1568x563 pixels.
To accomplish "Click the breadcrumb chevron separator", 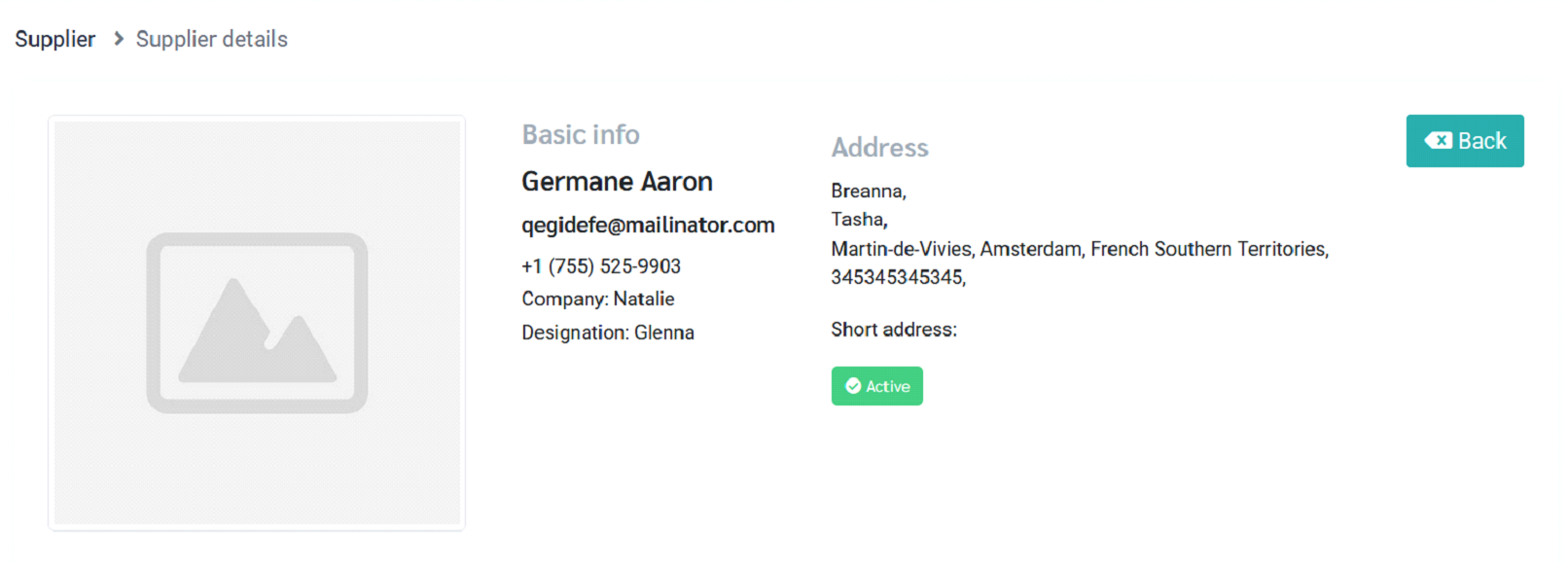I will tap(119, 39).
